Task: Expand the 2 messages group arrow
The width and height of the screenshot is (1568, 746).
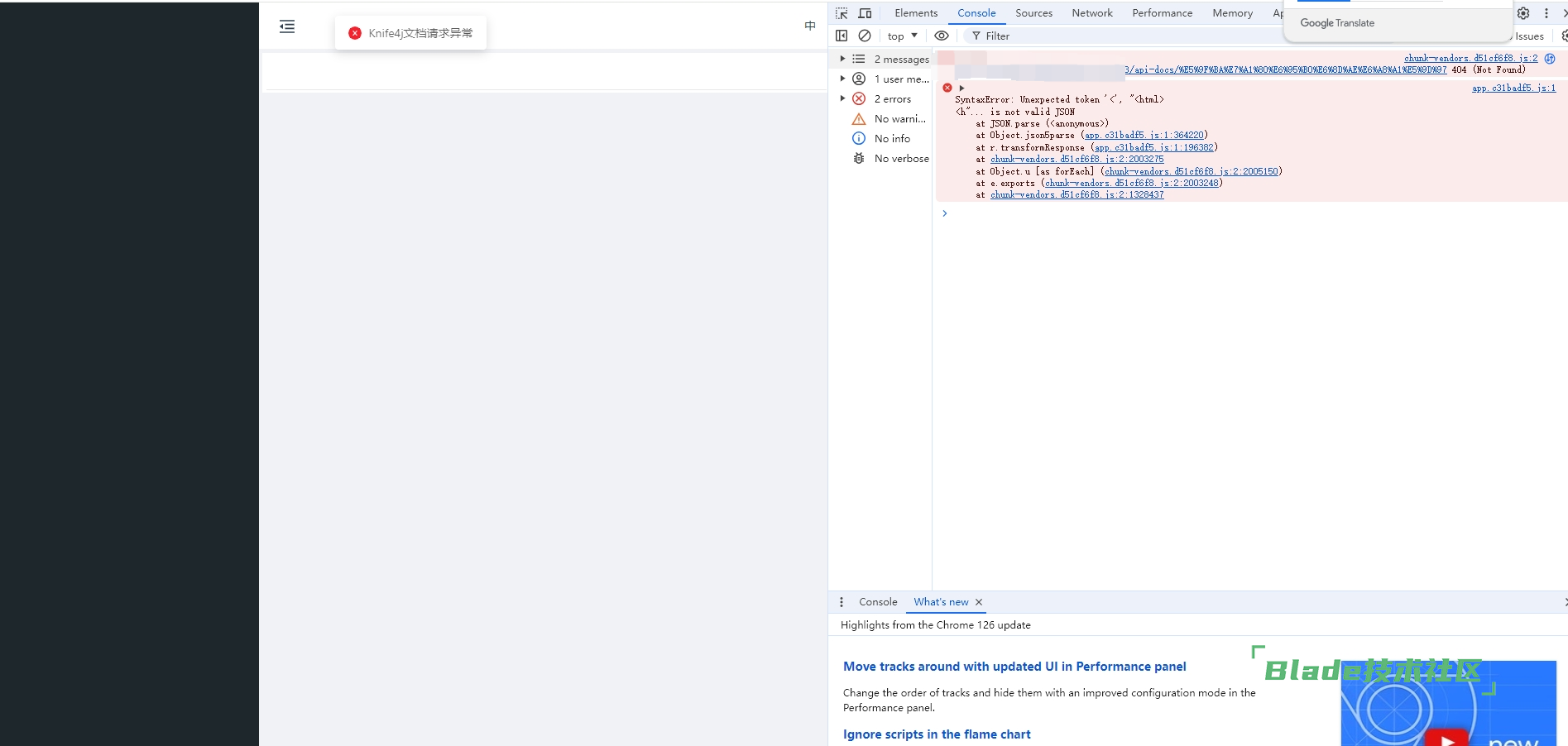Action: pos(842,59)
